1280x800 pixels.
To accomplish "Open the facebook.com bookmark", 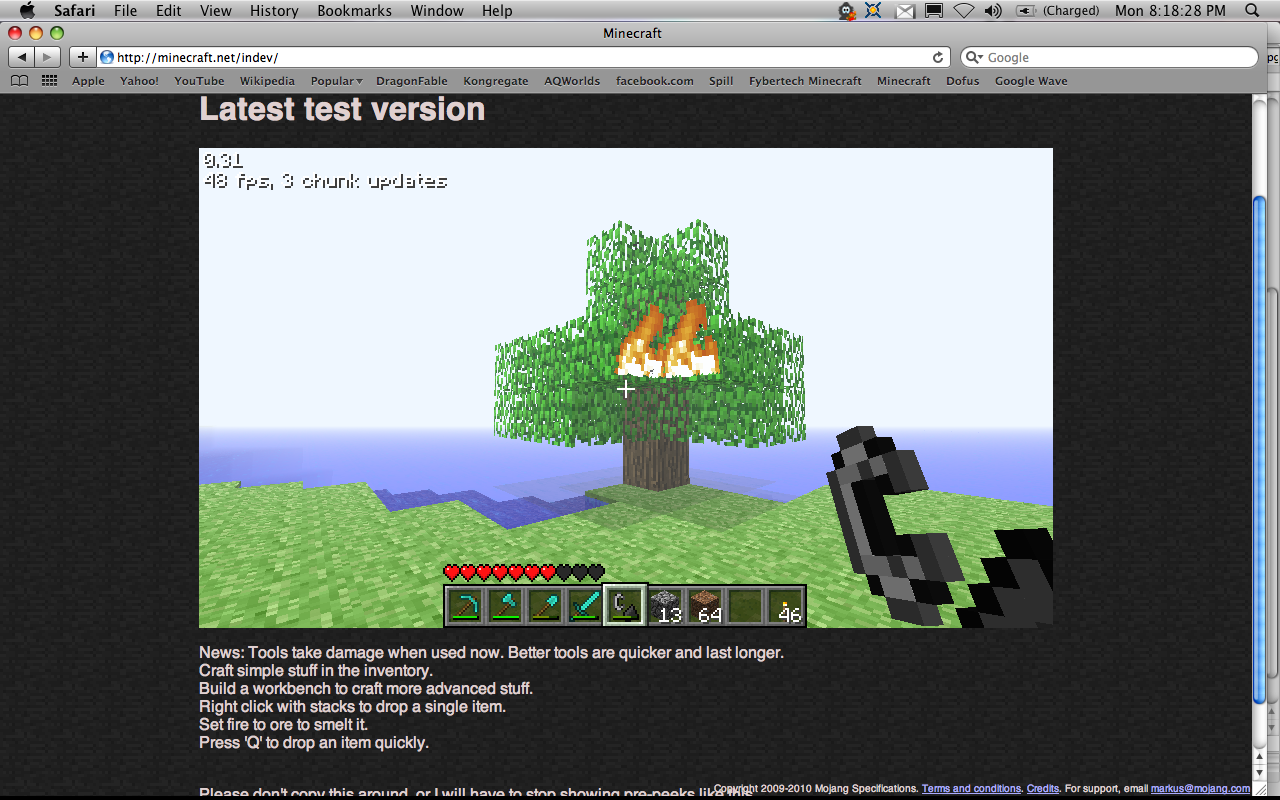I will click(655, 81).
